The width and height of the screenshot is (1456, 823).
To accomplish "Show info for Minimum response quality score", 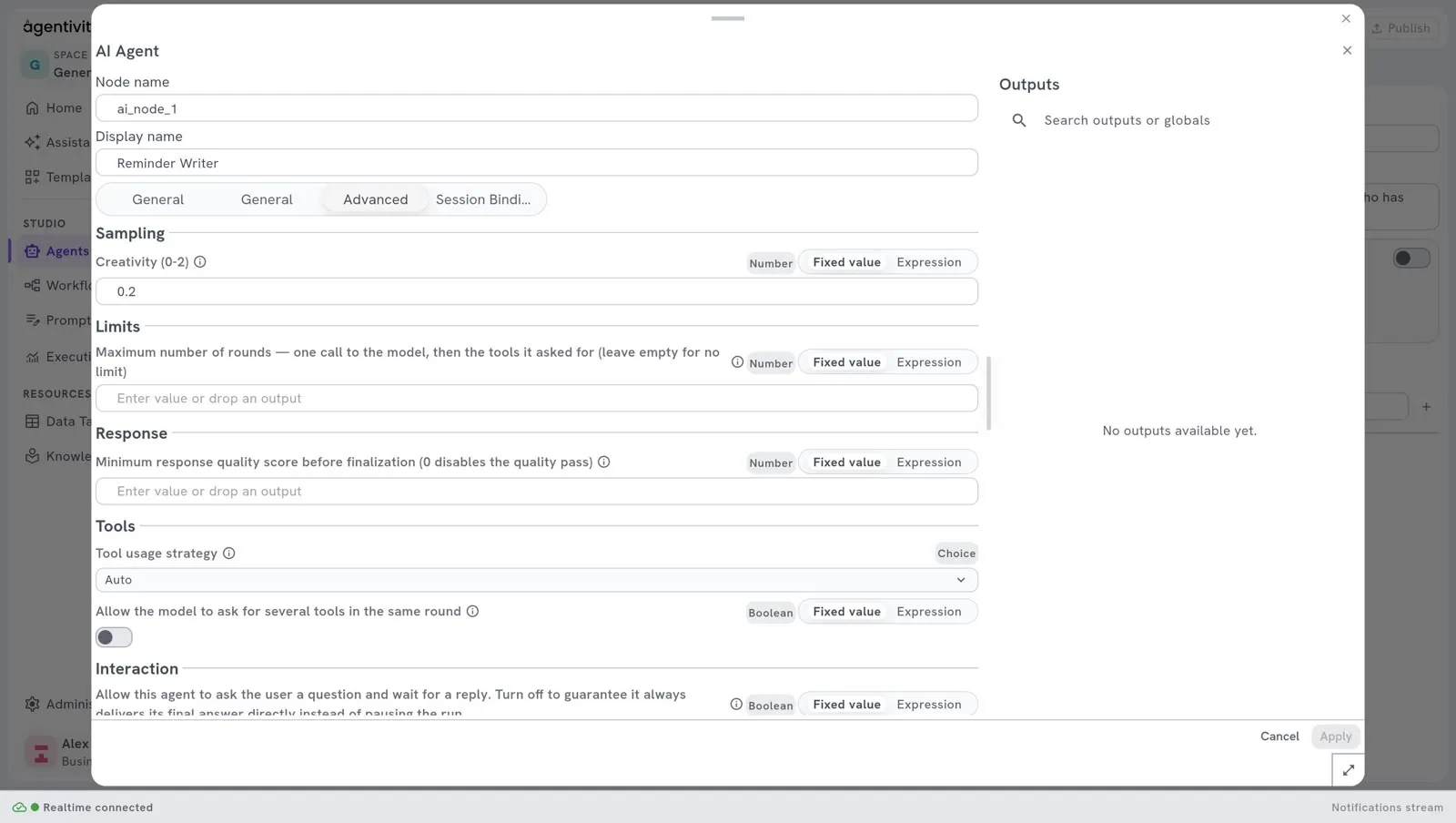I will point(603,462).
